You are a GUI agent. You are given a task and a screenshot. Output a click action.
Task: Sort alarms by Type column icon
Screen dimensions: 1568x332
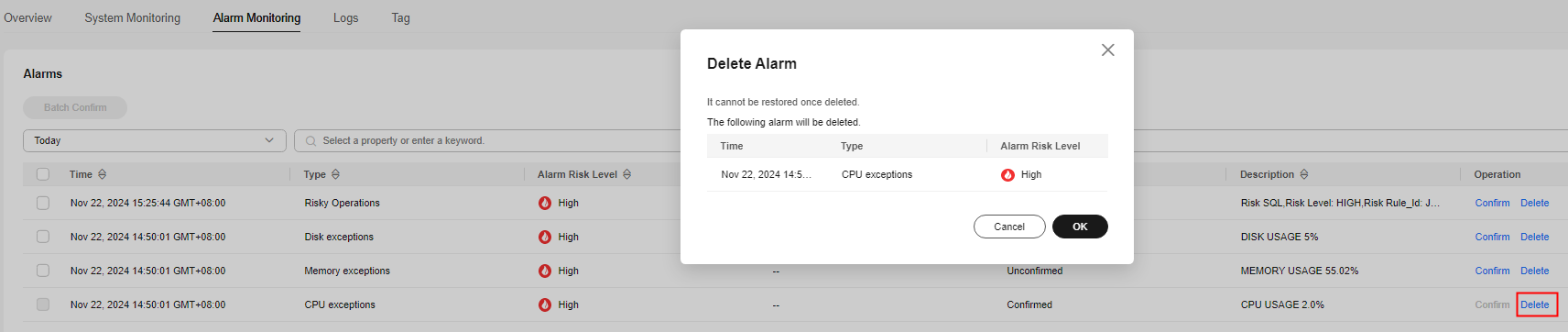(335, 174)
